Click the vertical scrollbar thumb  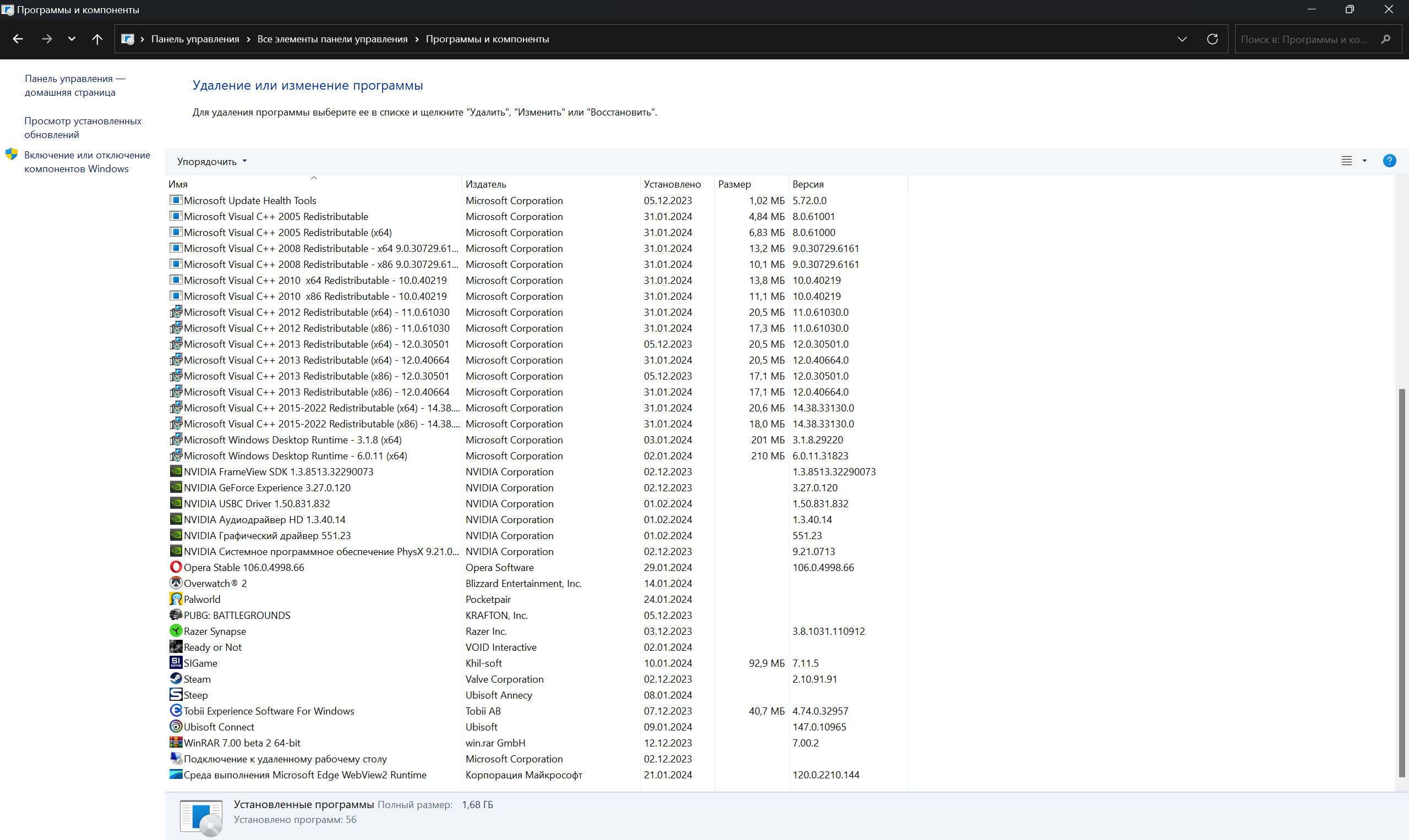click(1402, 583)
